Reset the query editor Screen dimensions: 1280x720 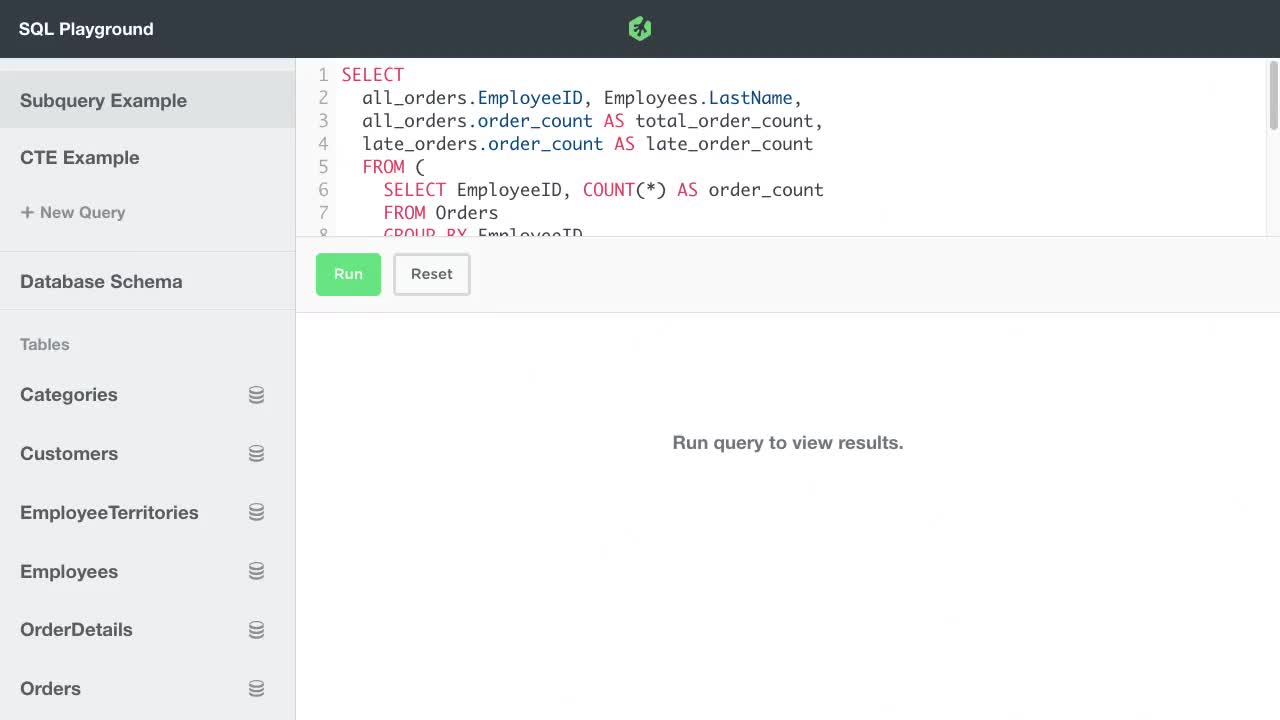point(432,274)
